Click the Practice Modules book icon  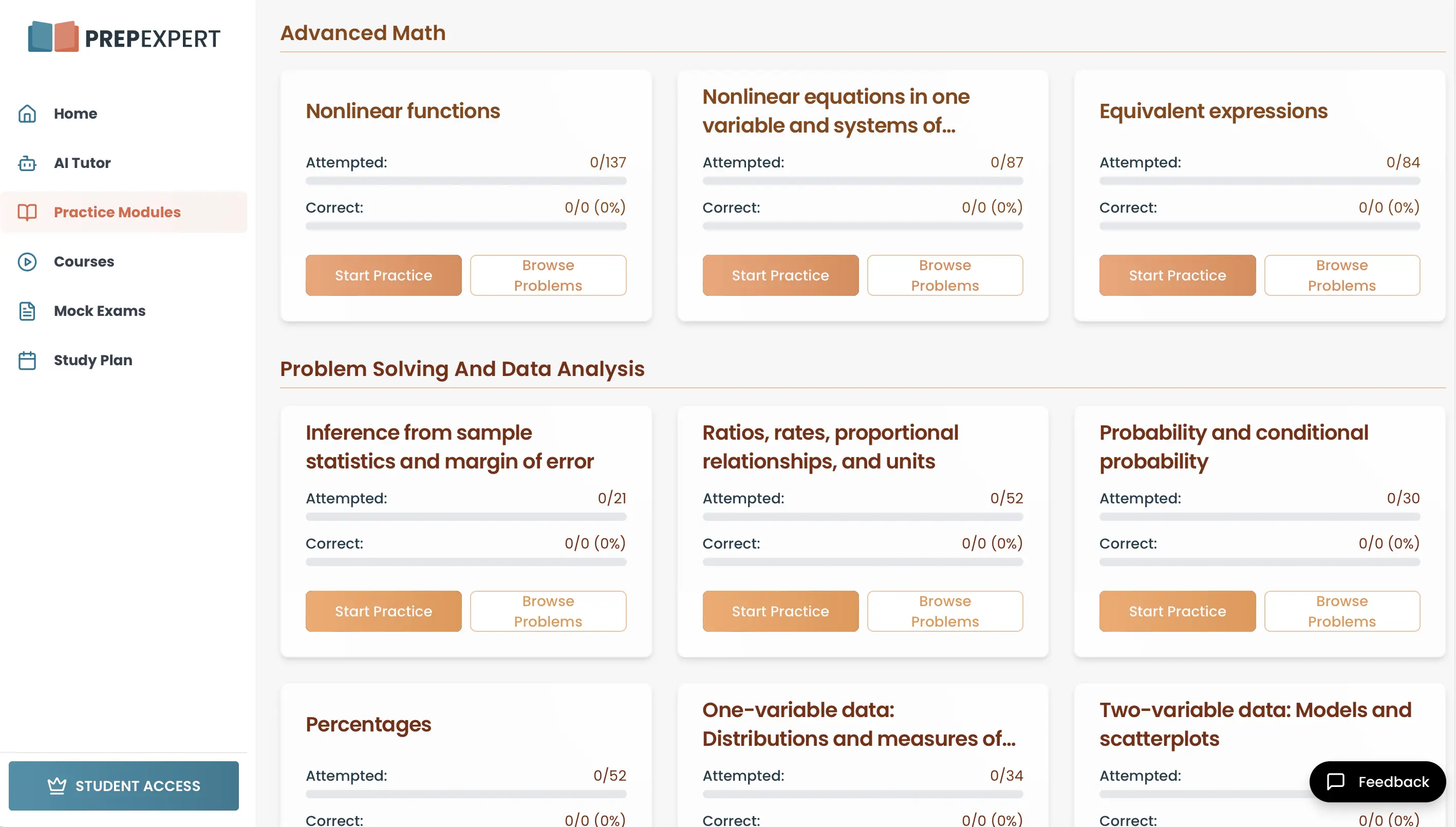(27, 213)
